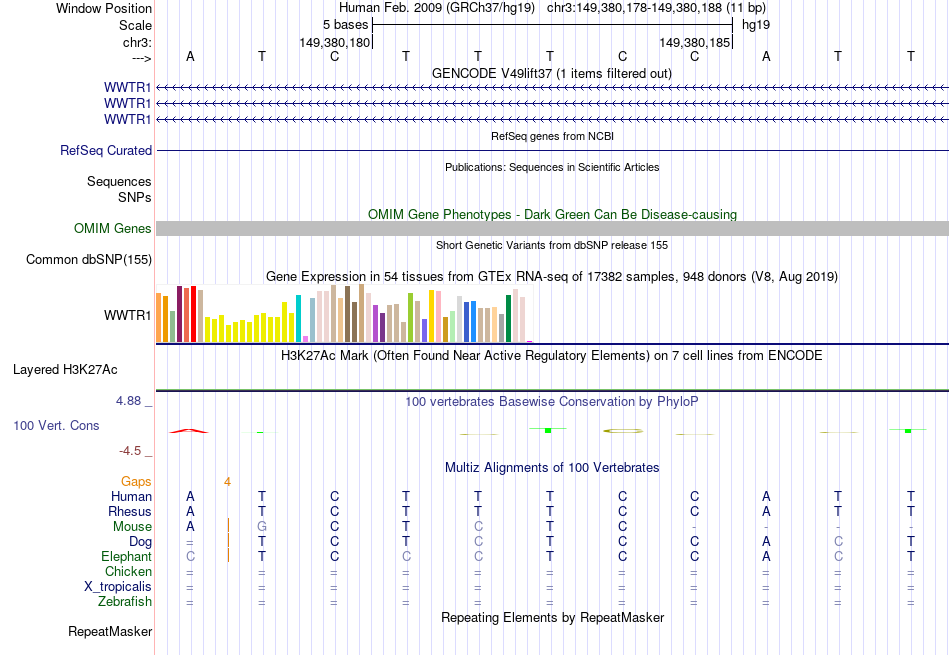Click the hg19 label beside scale bar
Screen dimensions: 950x655
click(756, 25)
